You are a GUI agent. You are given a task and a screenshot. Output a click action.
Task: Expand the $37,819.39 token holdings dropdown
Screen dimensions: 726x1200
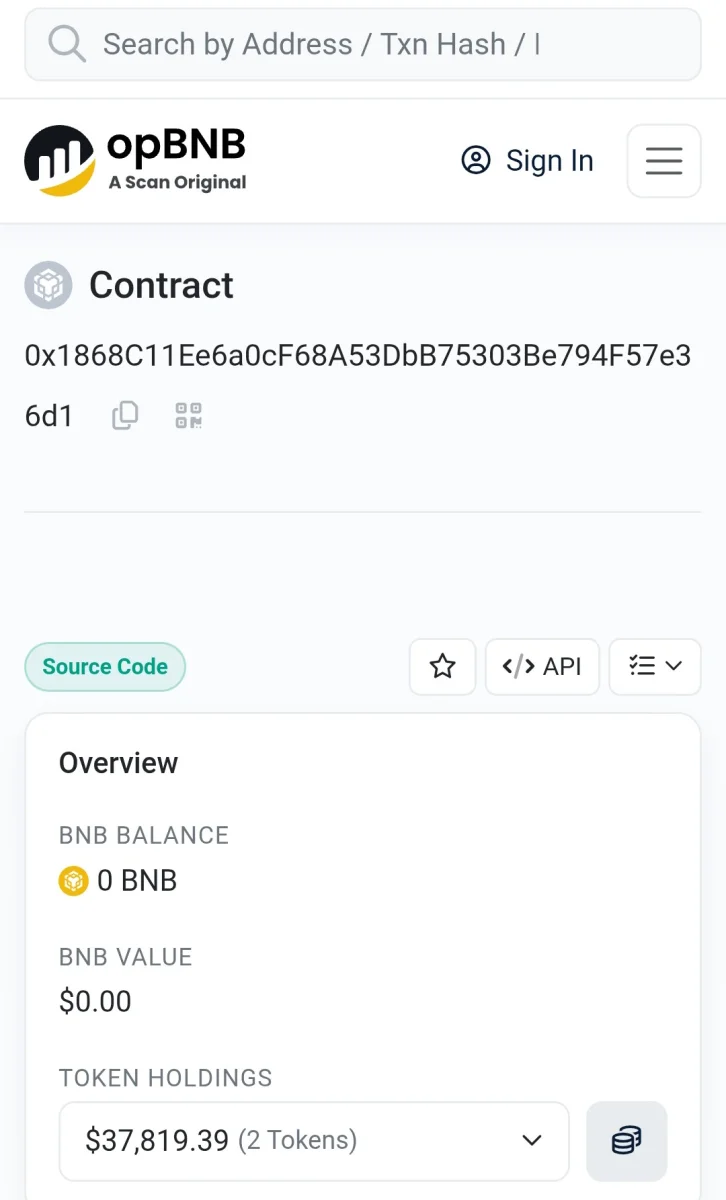[x=314, y=1141]
